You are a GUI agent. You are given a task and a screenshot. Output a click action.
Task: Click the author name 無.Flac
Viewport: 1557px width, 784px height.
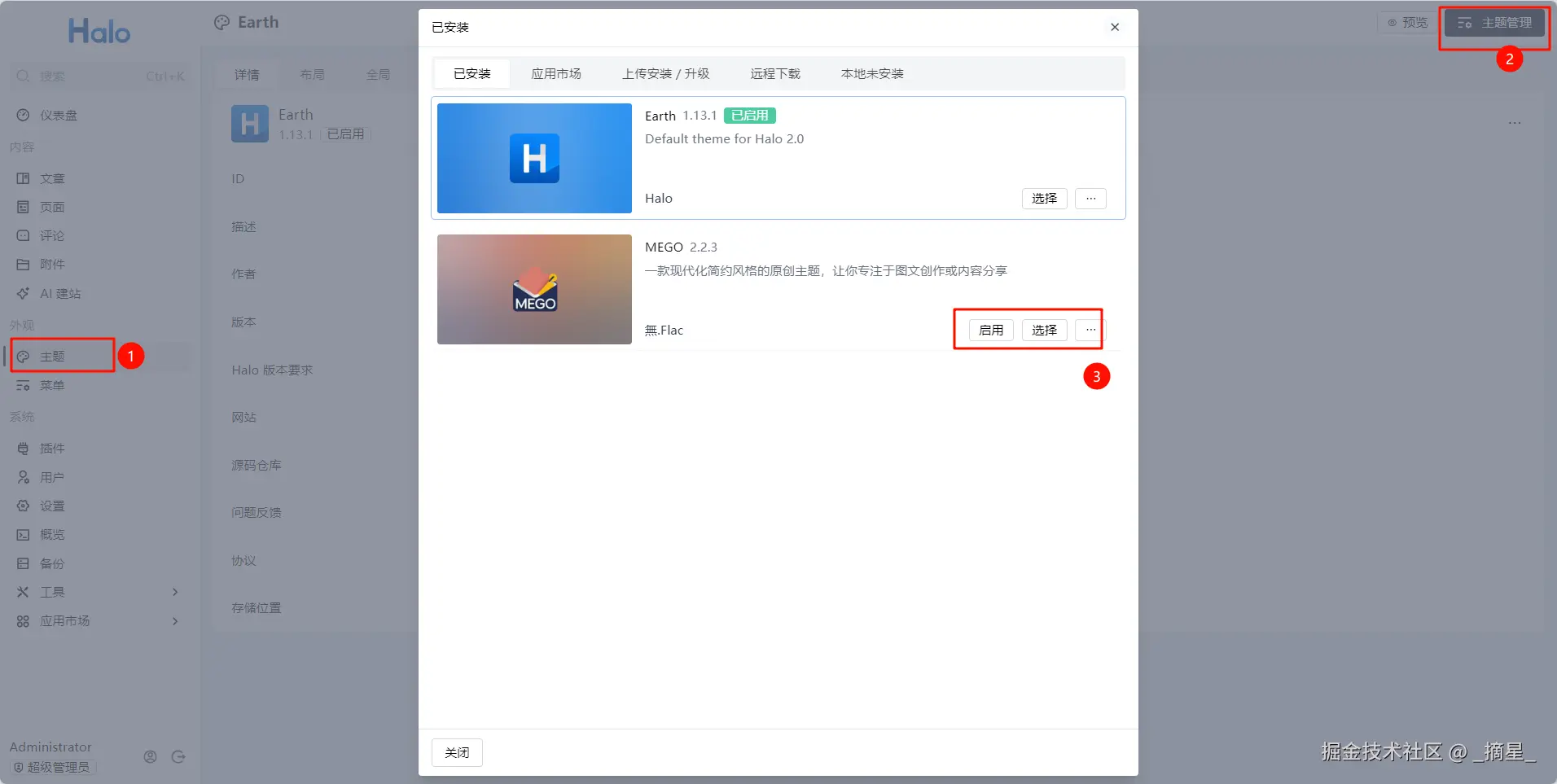(x=664, y=331)
